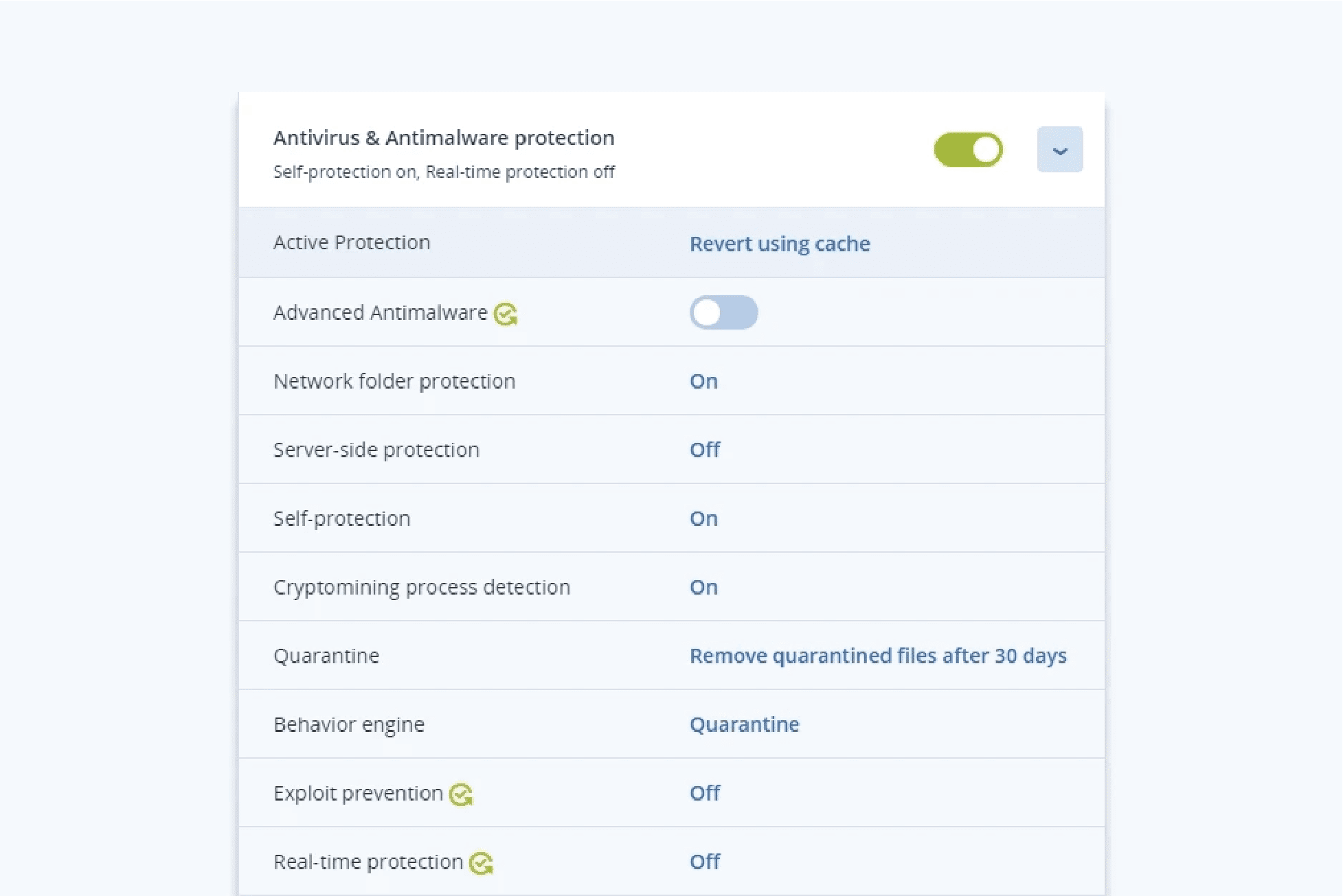Click the Advanced Antimalware green badge icon

506,314
